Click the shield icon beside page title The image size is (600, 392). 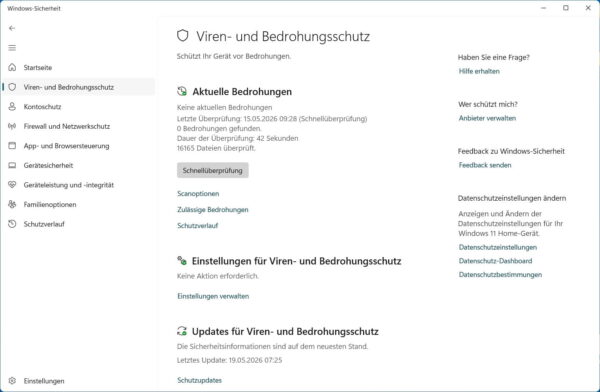click(183, 36)
